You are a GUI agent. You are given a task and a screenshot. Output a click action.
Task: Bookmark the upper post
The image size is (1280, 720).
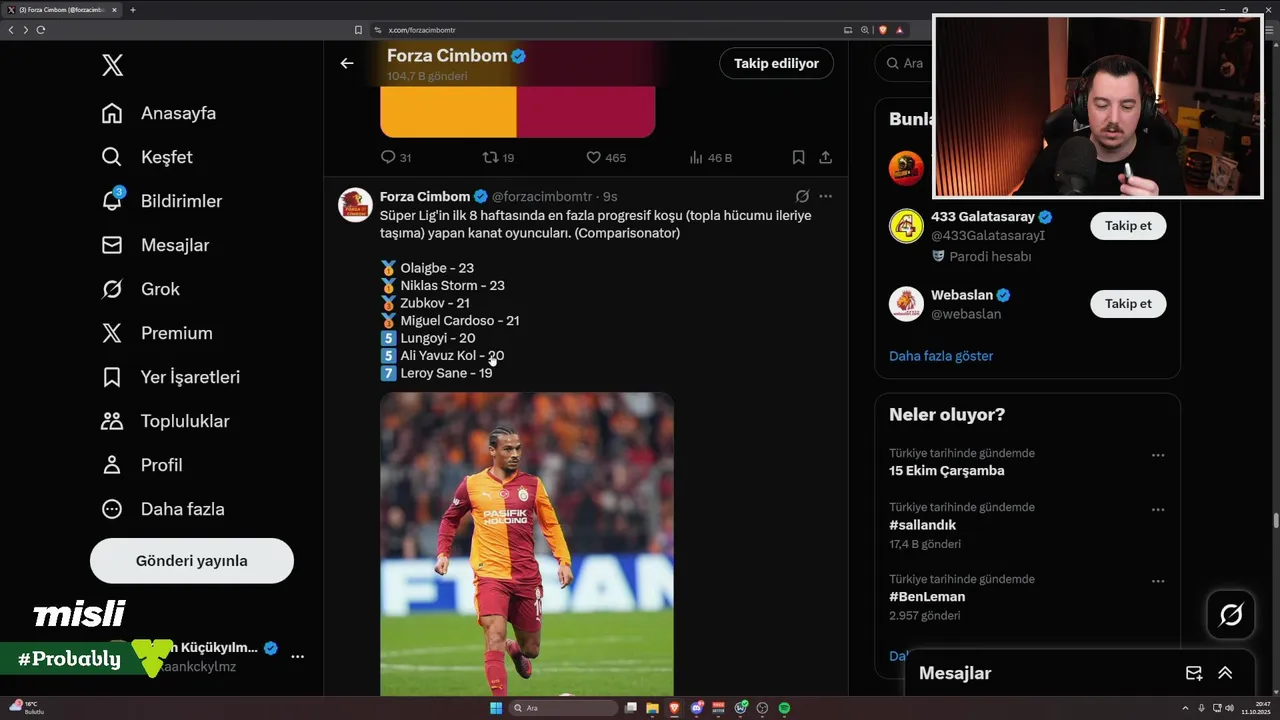pos(798,158)
